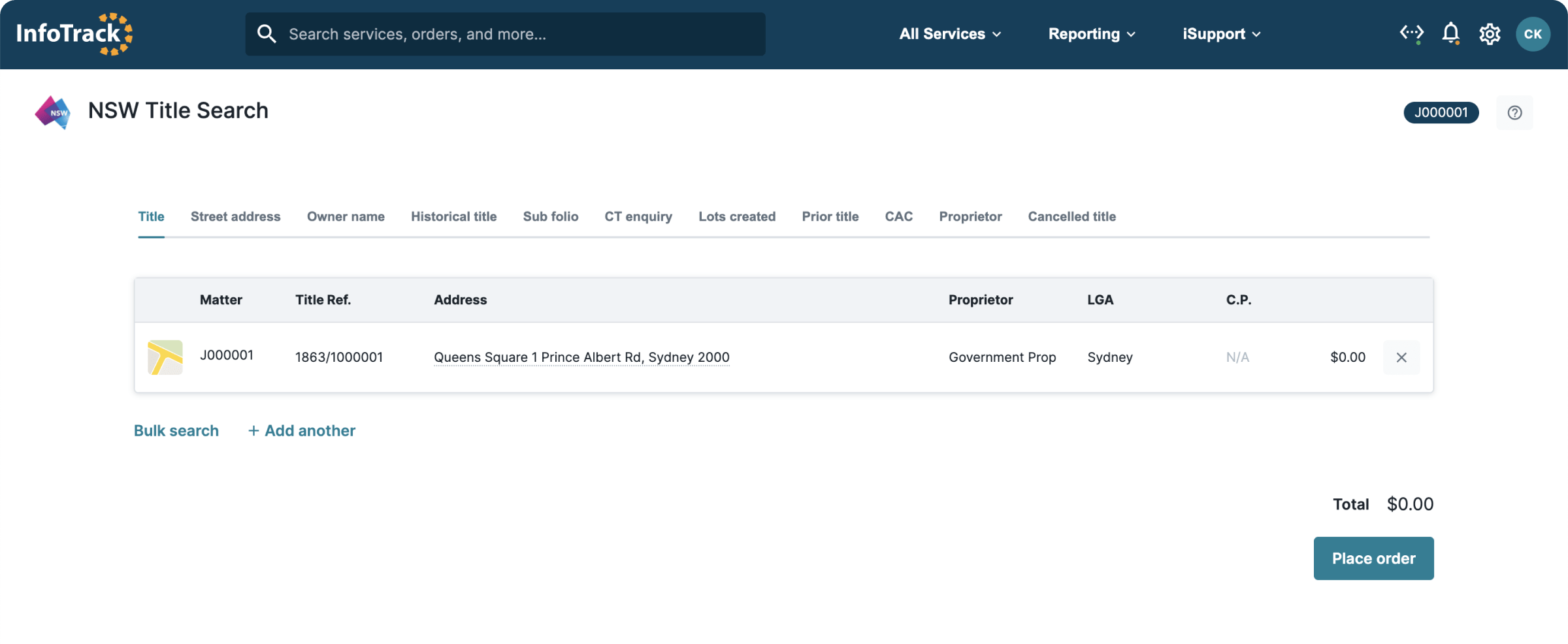Viewport: 1568px width, 644px height.
Task: Click the NSW Title Search heading
Action: click(x=178, y=110)
